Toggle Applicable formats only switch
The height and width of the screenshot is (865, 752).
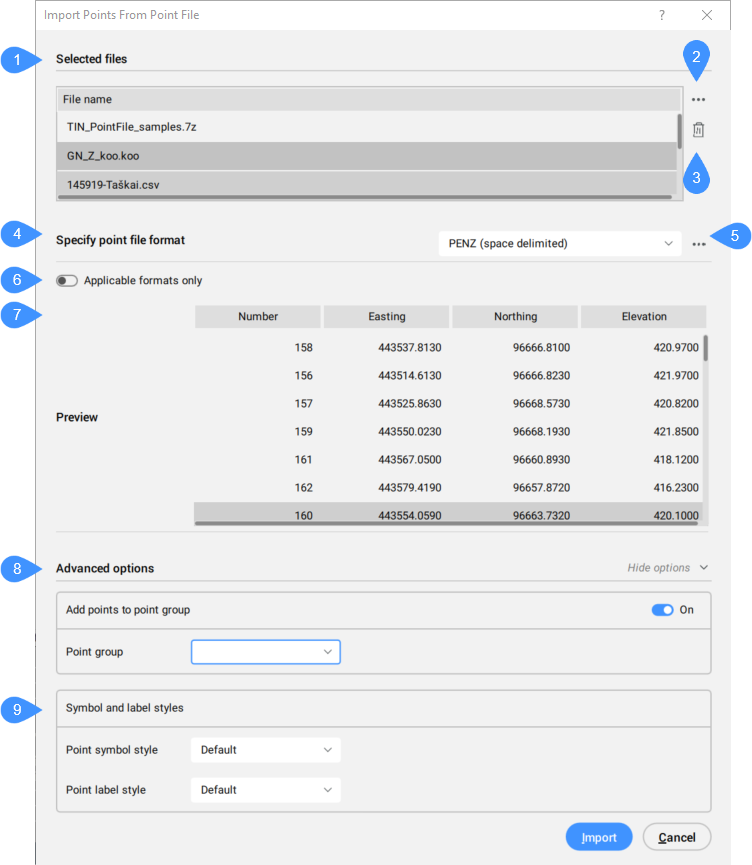tap(67, 281)
